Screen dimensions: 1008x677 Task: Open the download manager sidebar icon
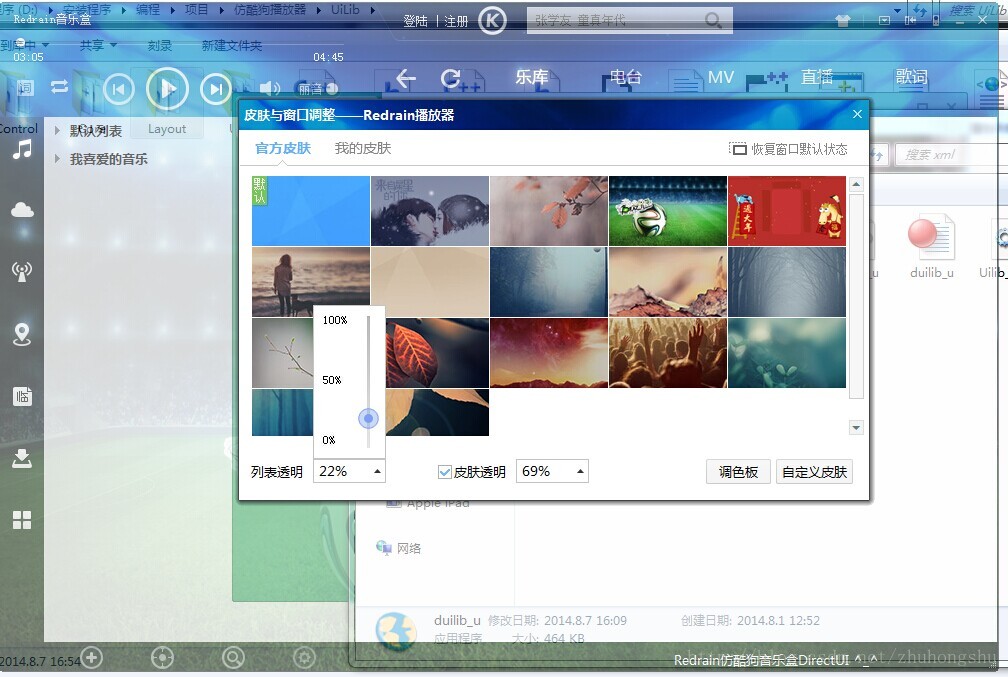click(x=22, y=458)
